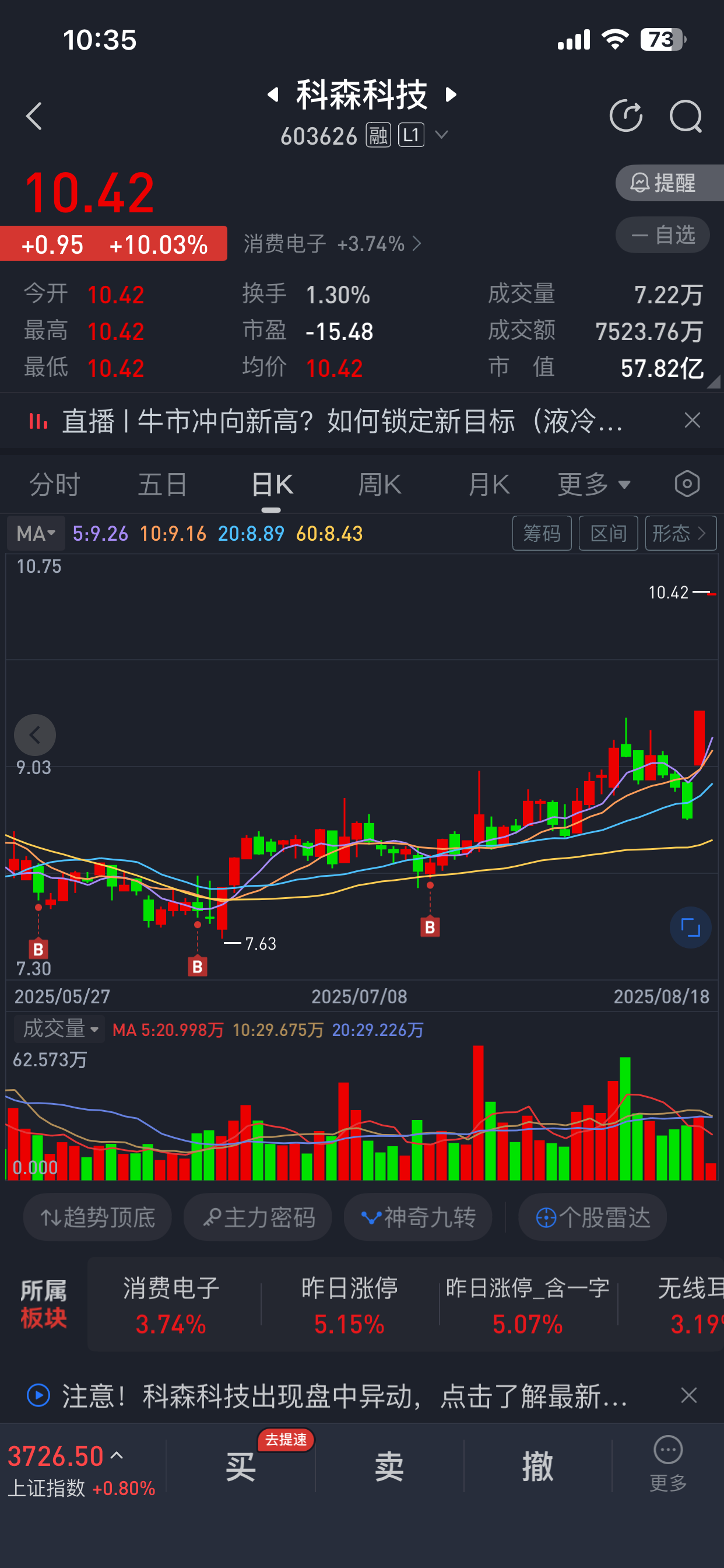This screenshot has height=1568, width=724.
Task: Tap the 买 buy button
Action: click(x=241, y=1466)
